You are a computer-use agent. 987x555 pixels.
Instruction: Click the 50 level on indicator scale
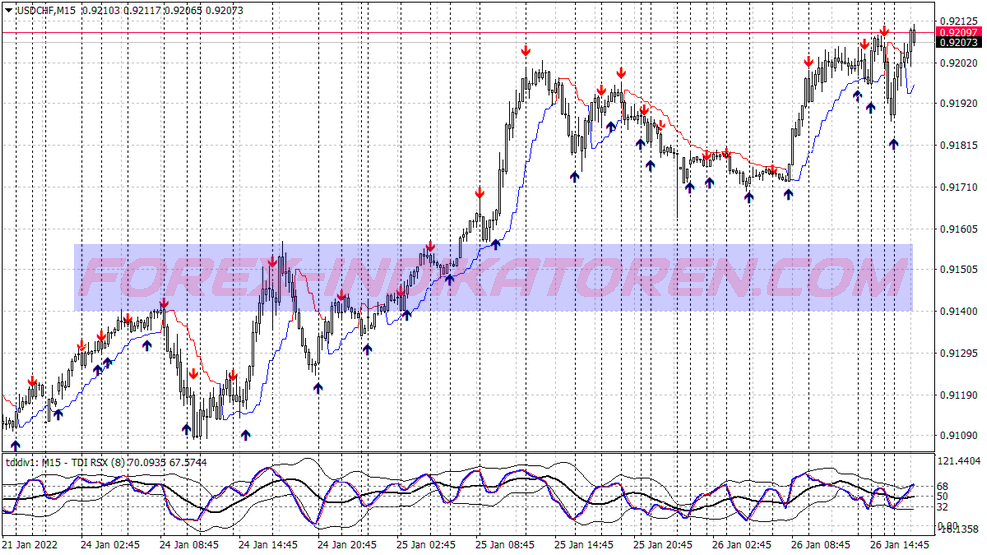[x=943, y=496]
